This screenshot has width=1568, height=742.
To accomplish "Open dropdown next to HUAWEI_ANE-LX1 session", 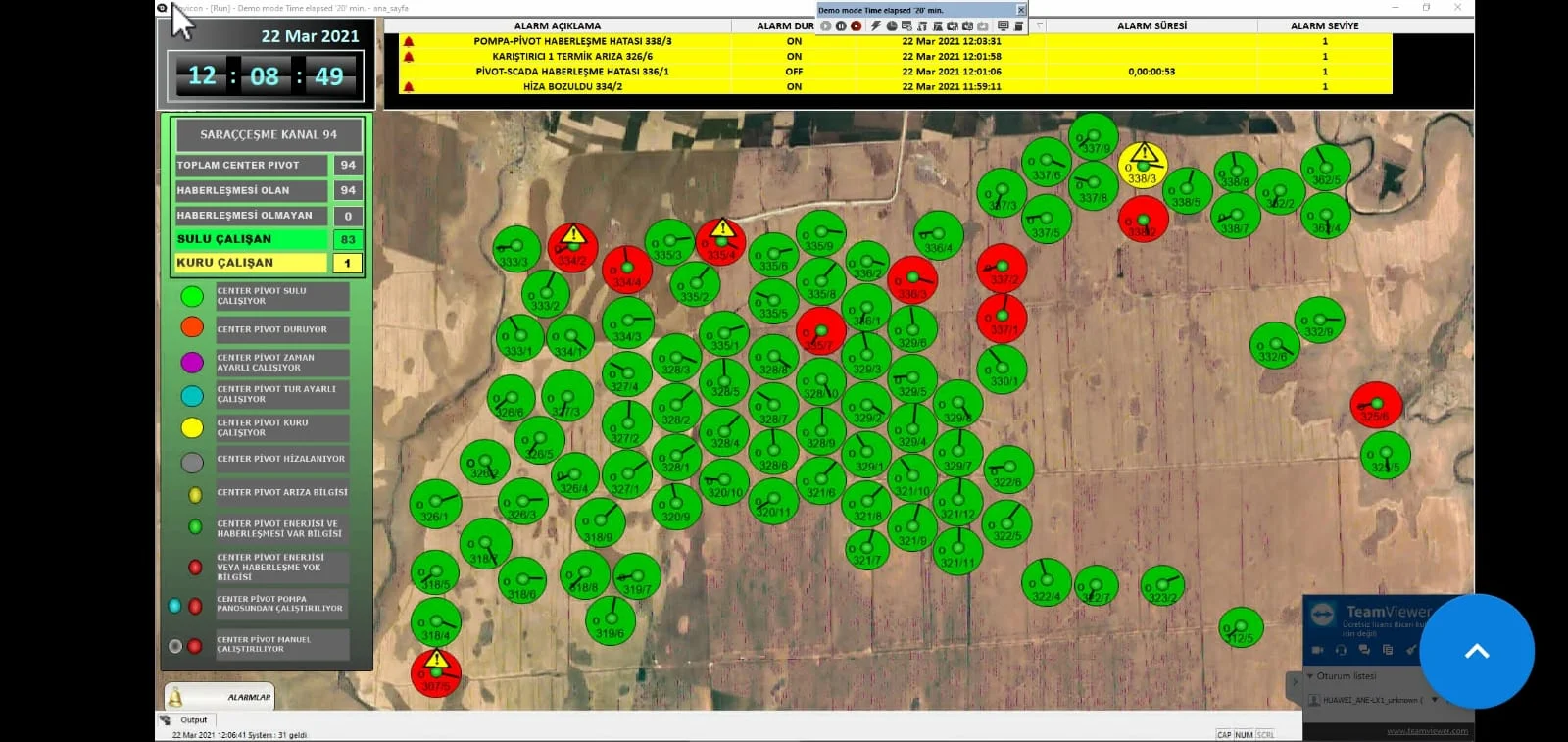I will point(1435,700).
